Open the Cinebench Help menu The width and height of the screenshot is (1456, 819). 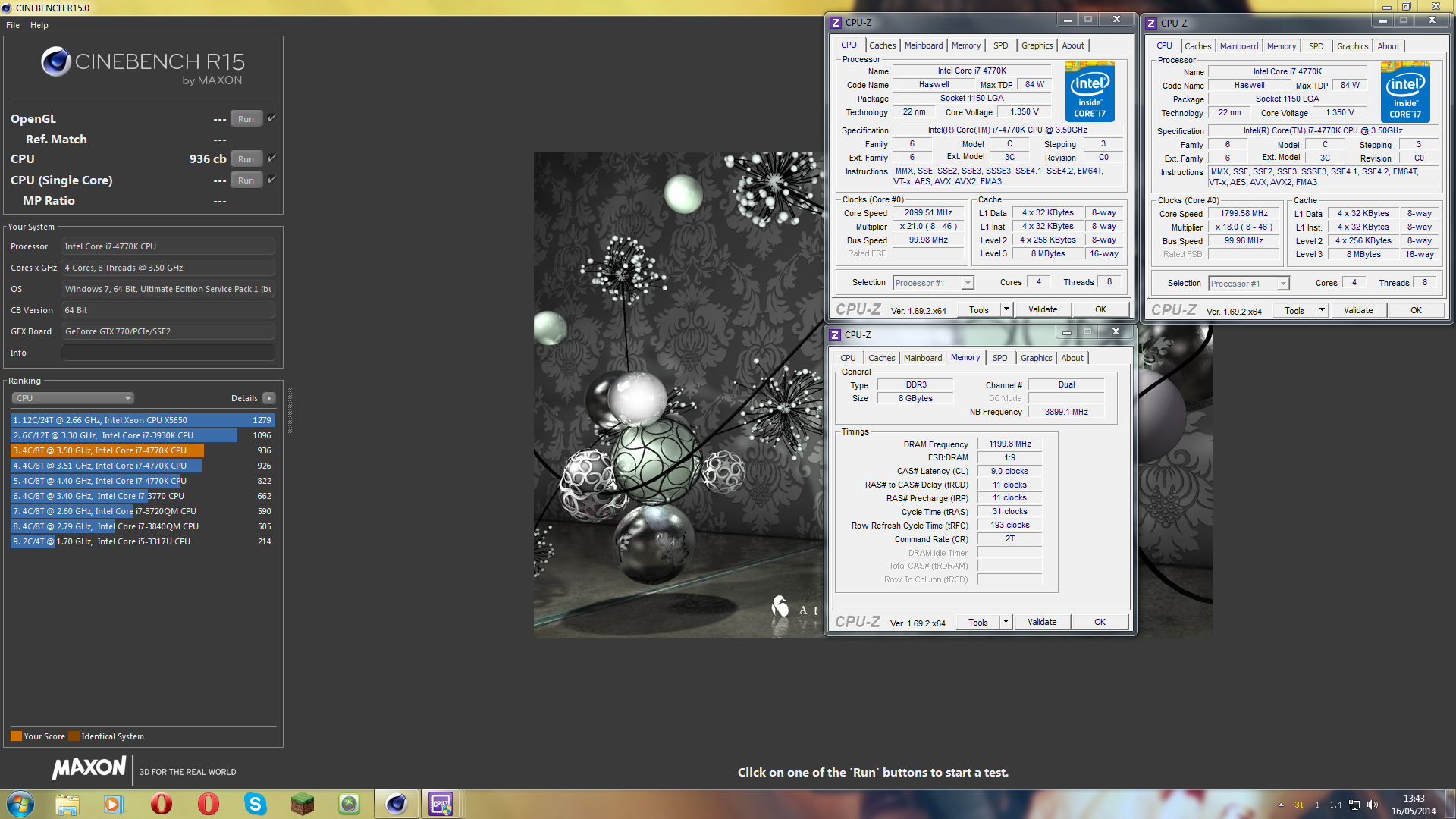(x=39, y=25)
